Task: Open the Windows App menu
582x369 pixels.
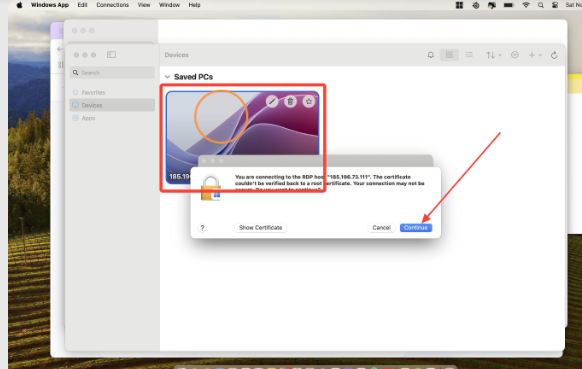Action: pyautogui.click(x=50, y=5)
